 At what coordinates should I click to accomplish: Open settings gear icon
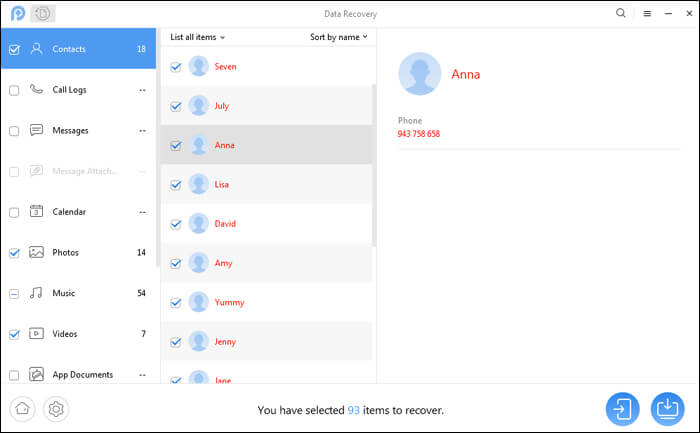[x=56, y=408]
